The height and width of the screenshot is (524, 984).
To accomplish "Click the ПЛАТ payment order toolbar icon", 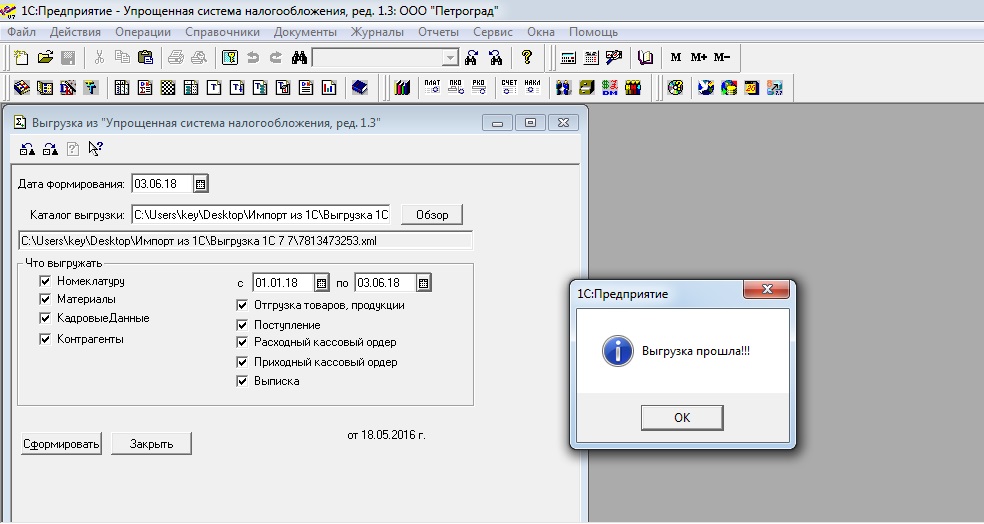I will coord(432,87).
